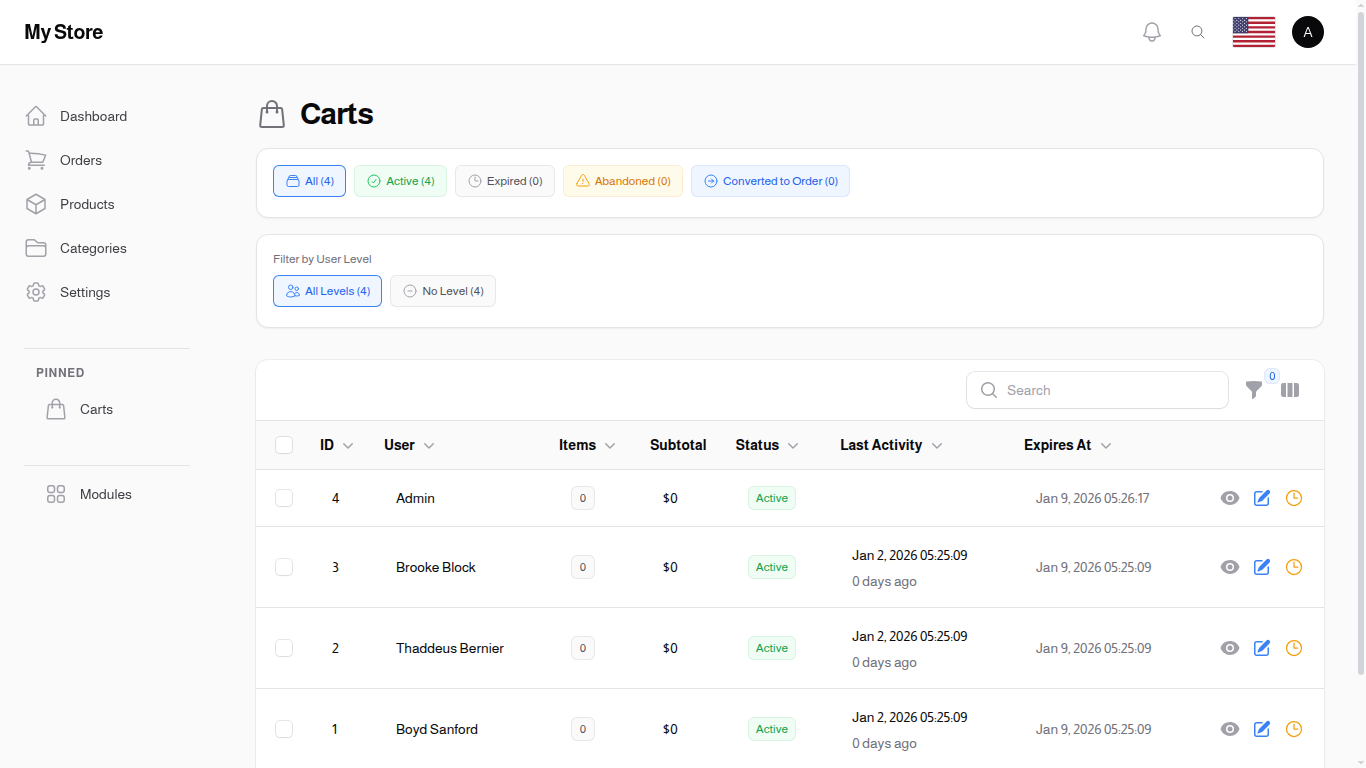Click the header search magnifier icon

coord(1198,32)
